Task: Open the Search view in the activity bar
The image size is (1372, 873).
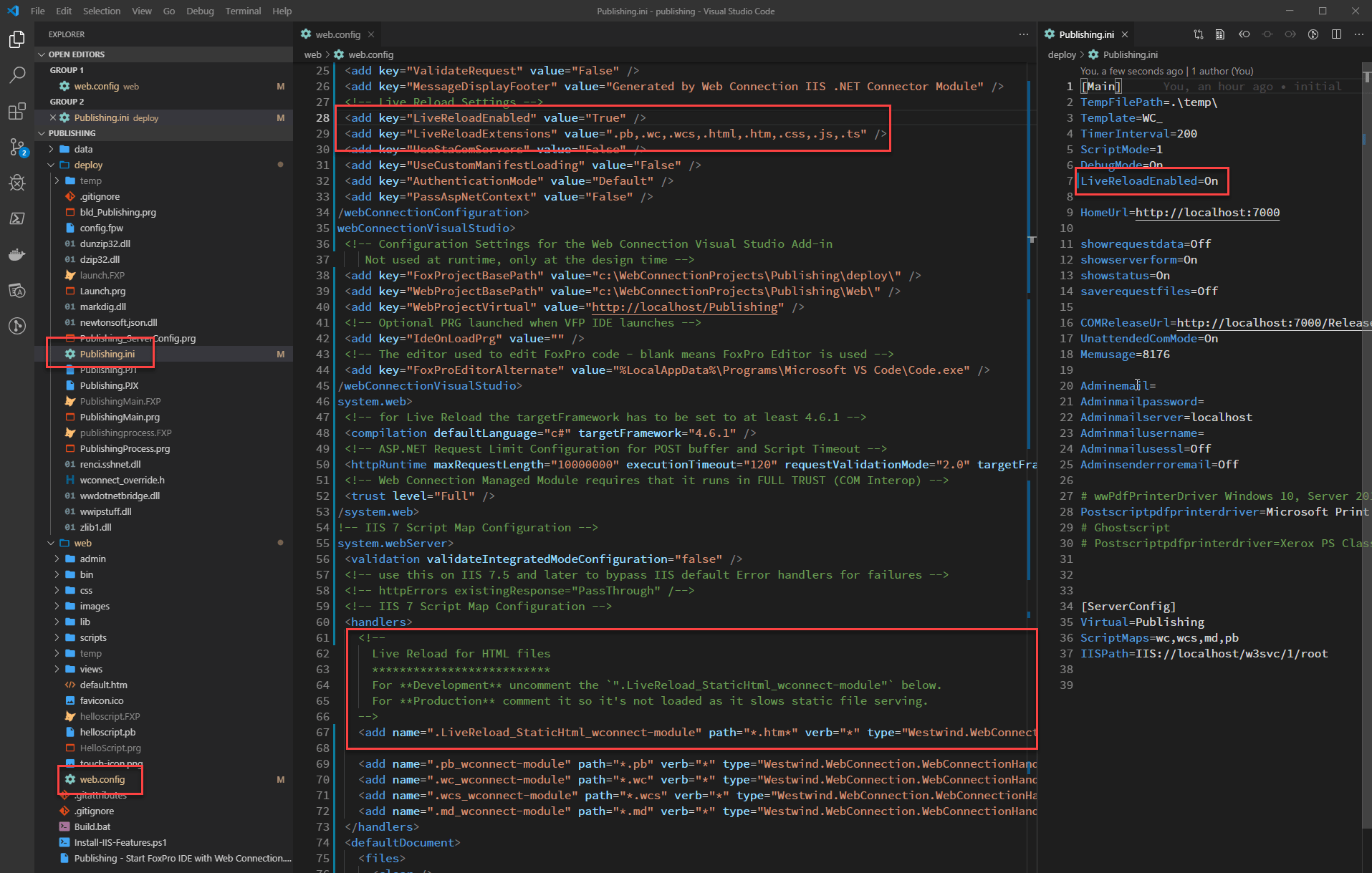Action: 17,75
